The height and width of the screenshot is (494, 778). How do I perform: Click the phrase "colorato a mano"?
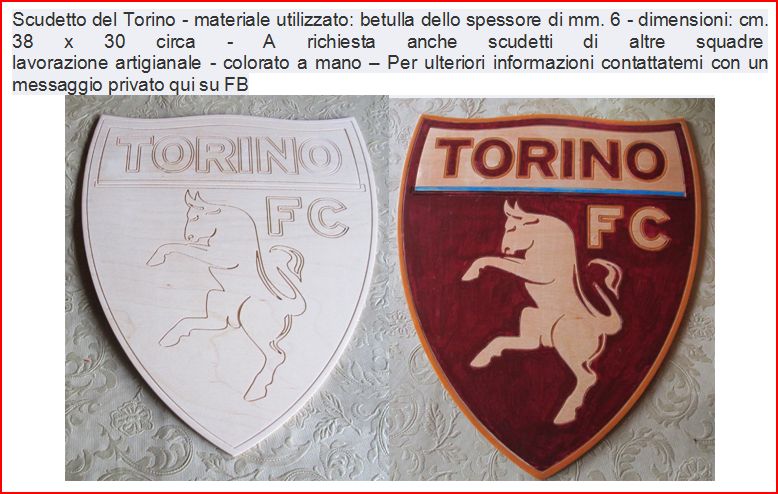click(292, 63)
